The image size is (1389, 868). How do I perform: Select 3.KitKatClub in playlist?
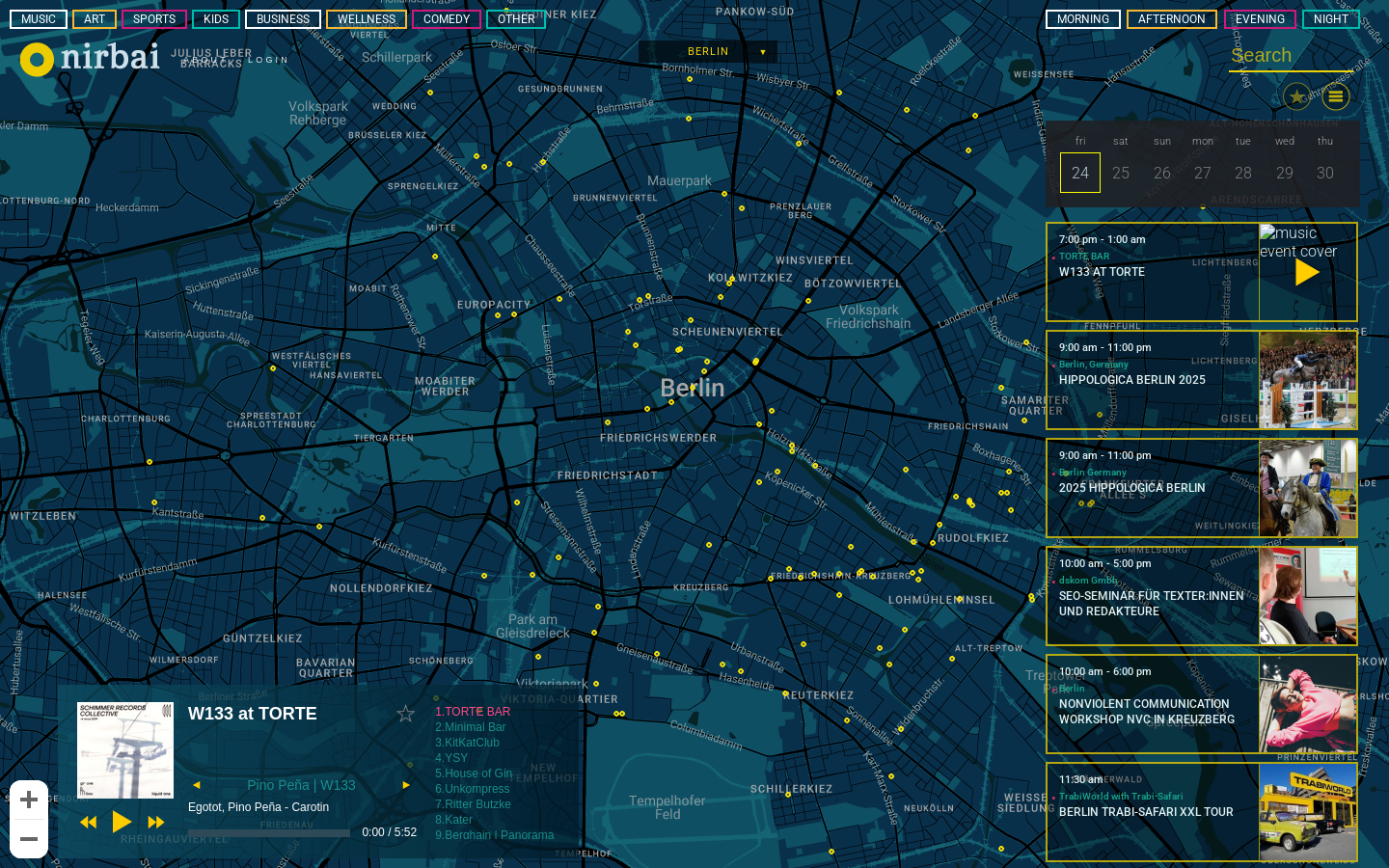pyautogui.click(x=467, y=743)
